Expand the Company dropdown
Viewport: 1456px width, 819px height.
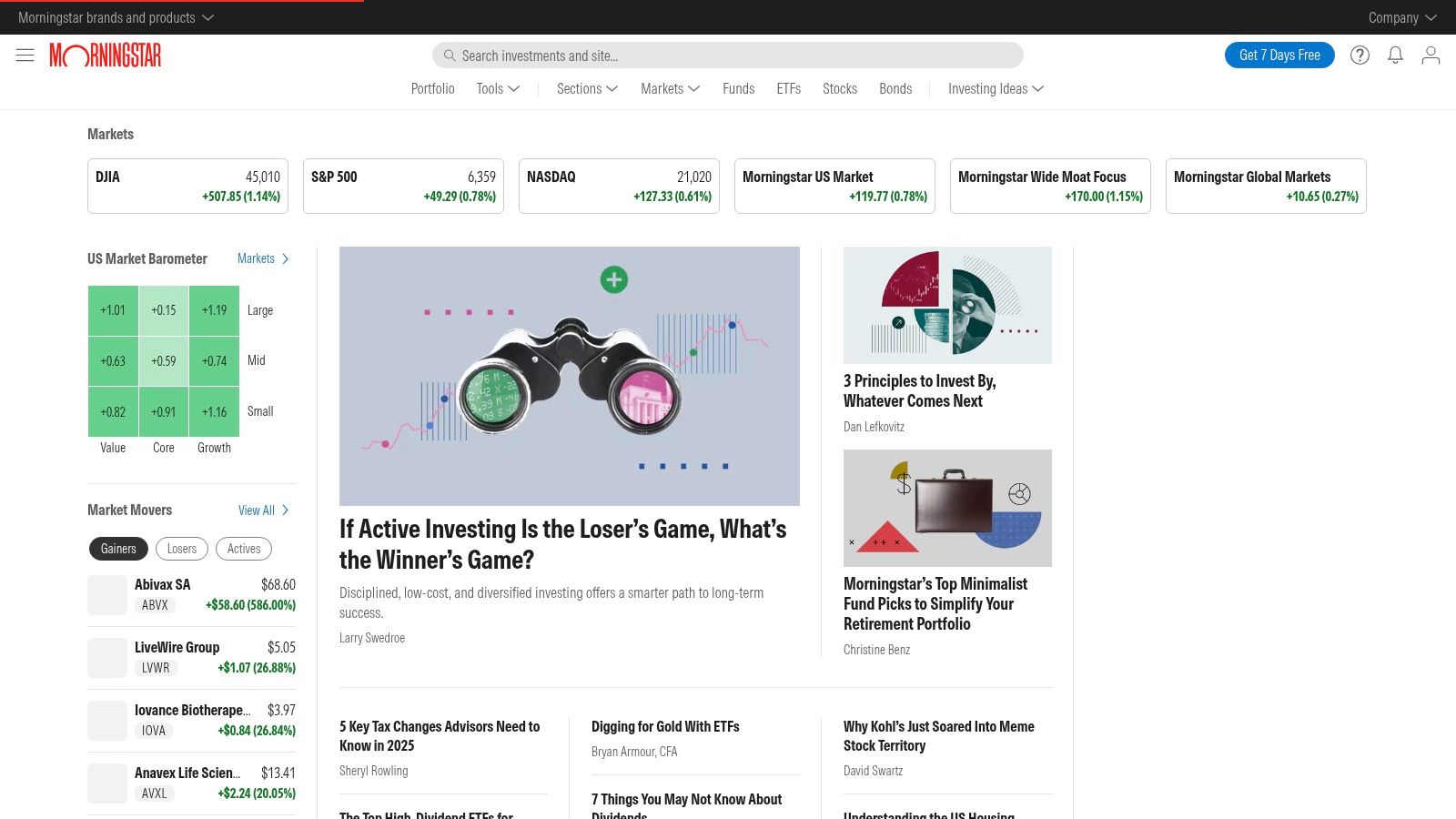1402,17
